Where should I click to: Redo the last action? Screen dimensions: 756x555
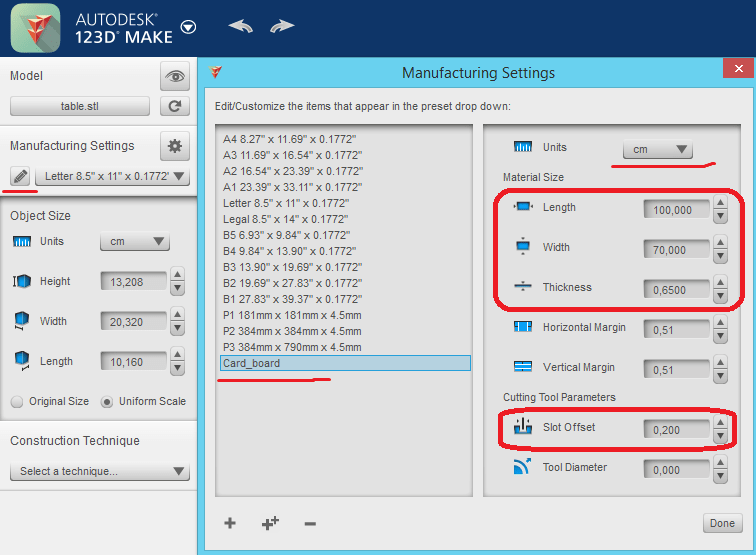pyautogui.click(x=282, y=26)
